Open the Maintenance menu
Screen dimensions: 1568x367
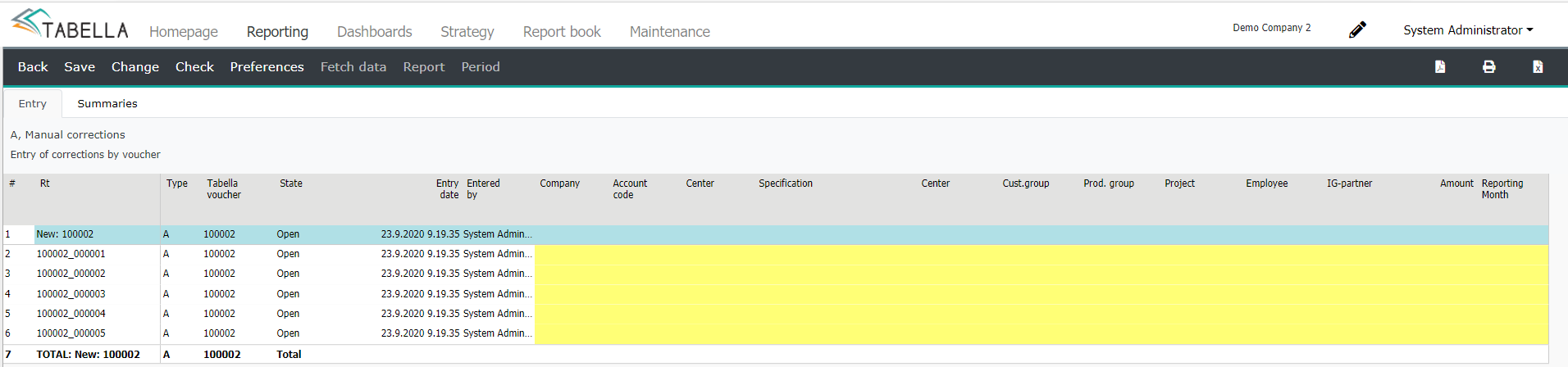[x=670, y=32]
